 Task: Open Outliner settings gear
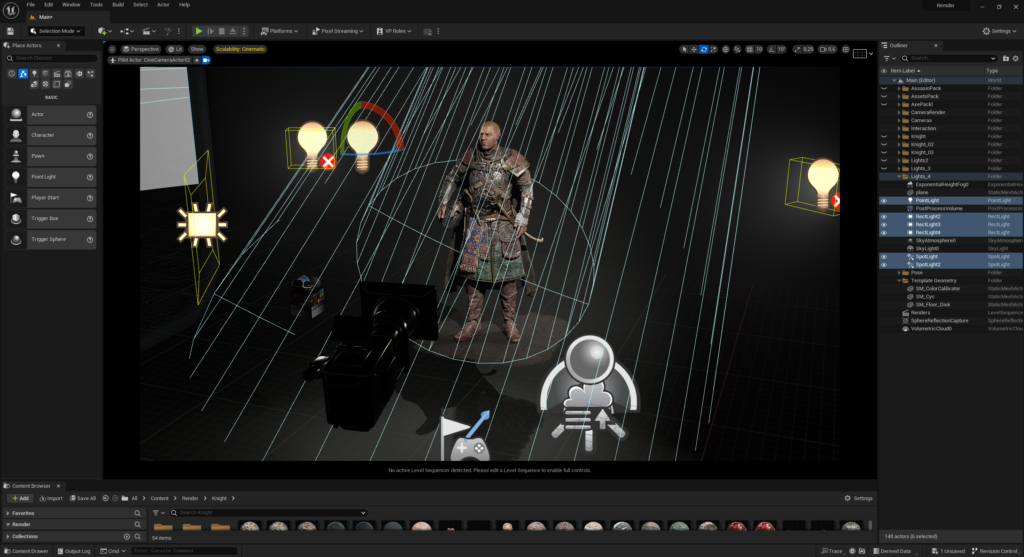[1016, 58]
